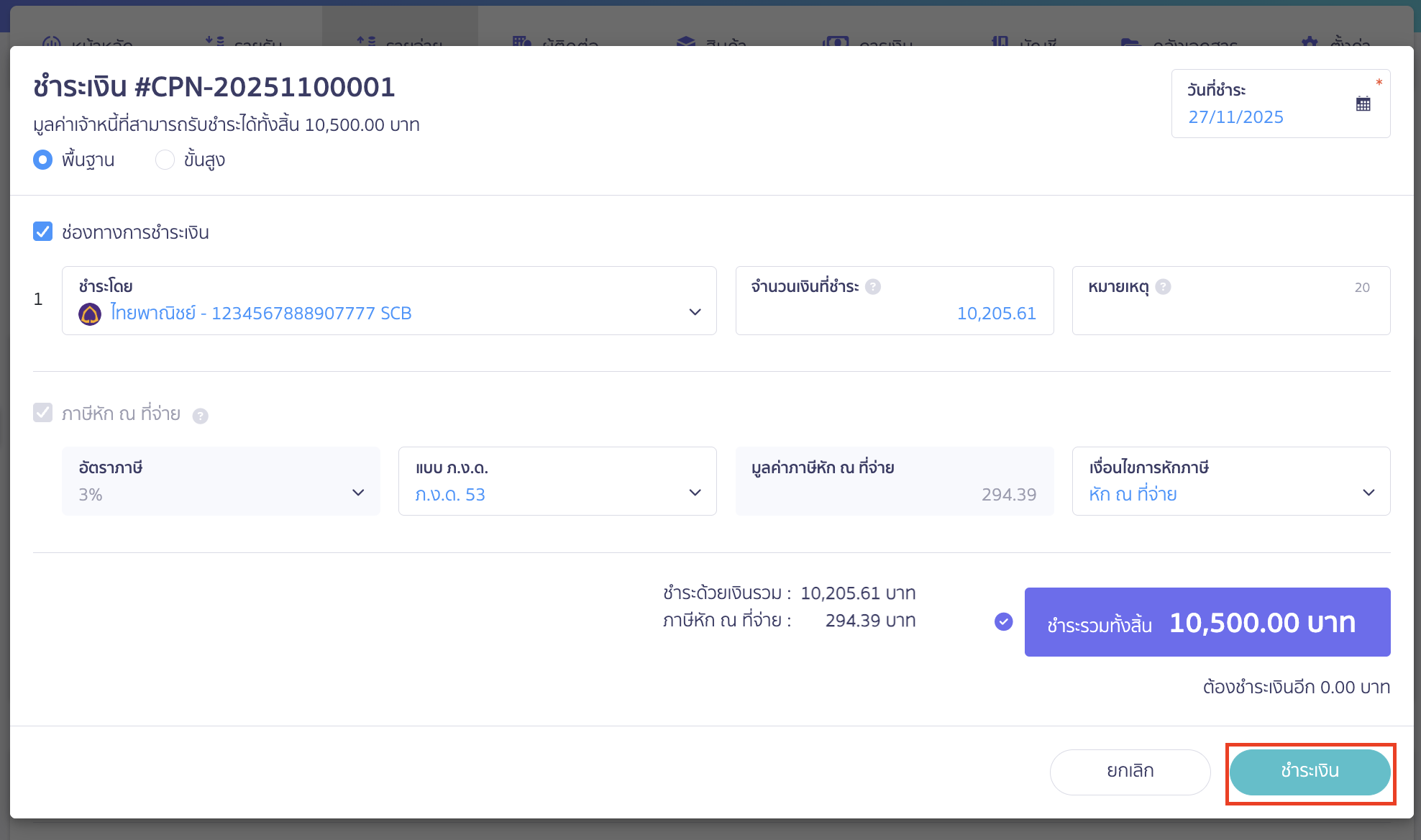Toggle the ภาษีหัก ณ ที่จ่าย checkbox
1421x840 pixels.
[43, 413]
